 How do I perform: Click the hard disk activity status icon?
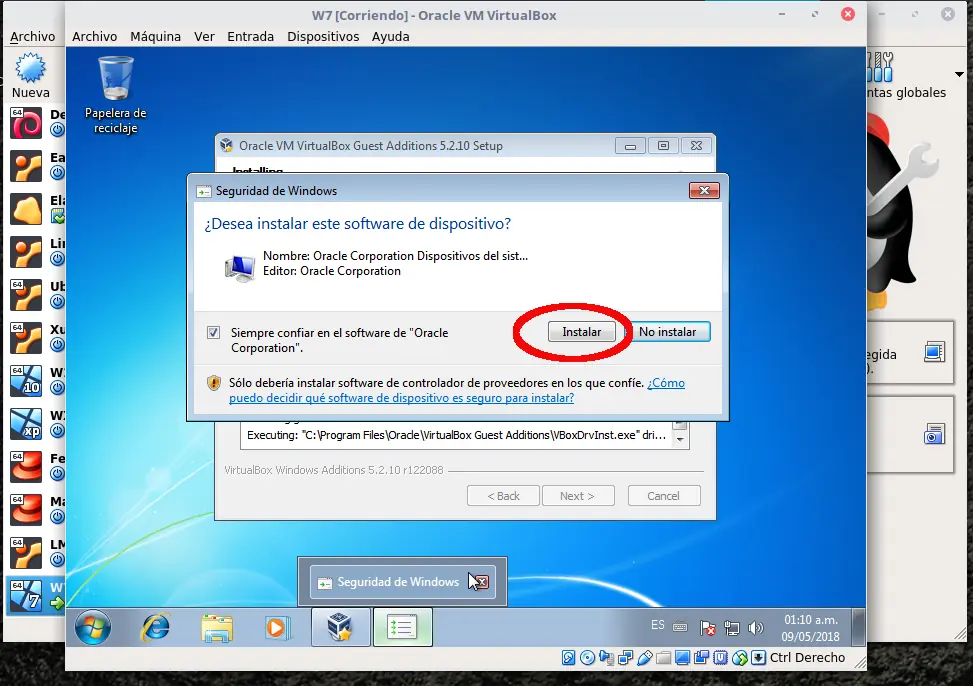click(568, 657)
